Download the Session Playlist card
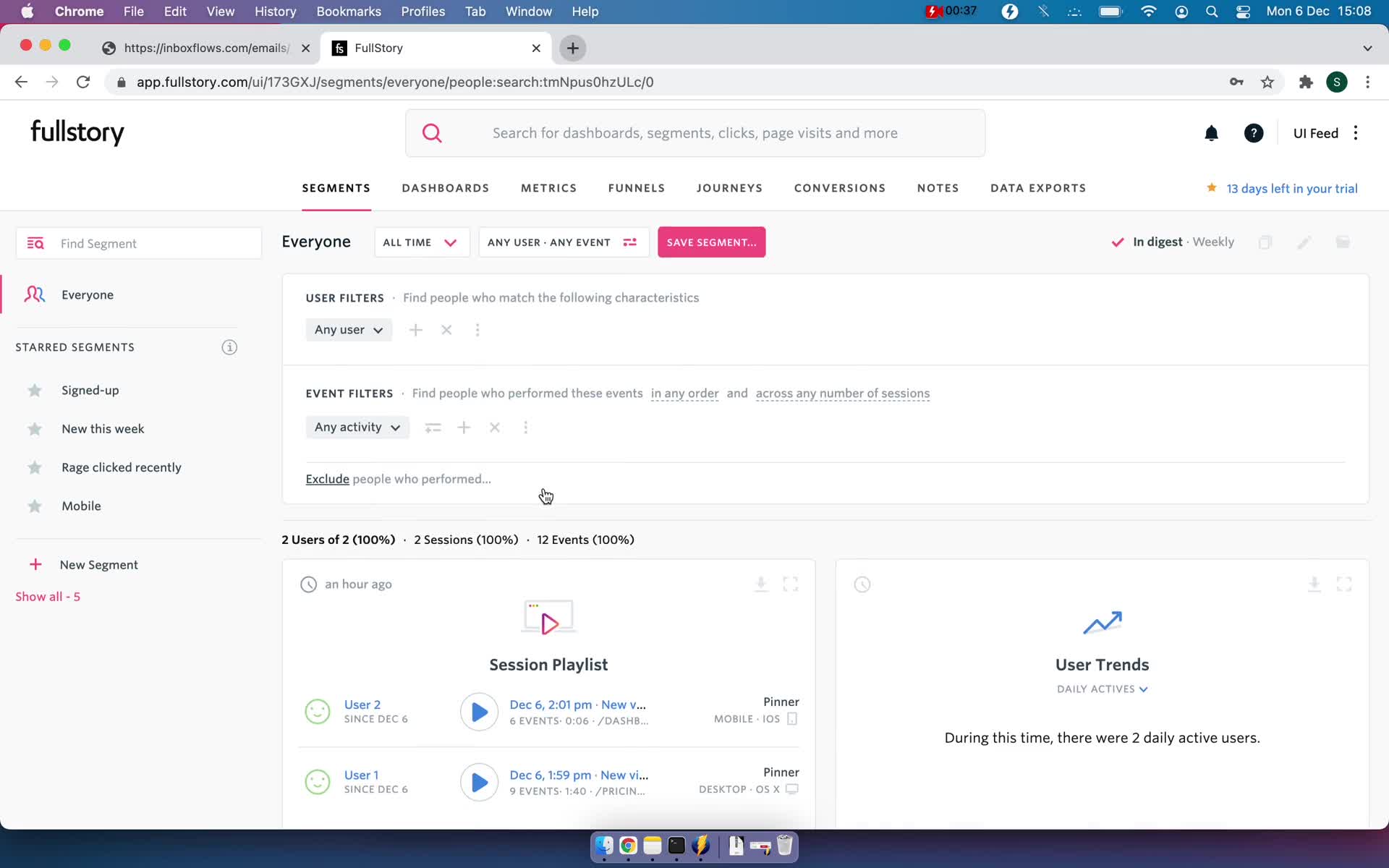Image resolution: width=1389 pixels, height=868 pixels. click(760, 584)
